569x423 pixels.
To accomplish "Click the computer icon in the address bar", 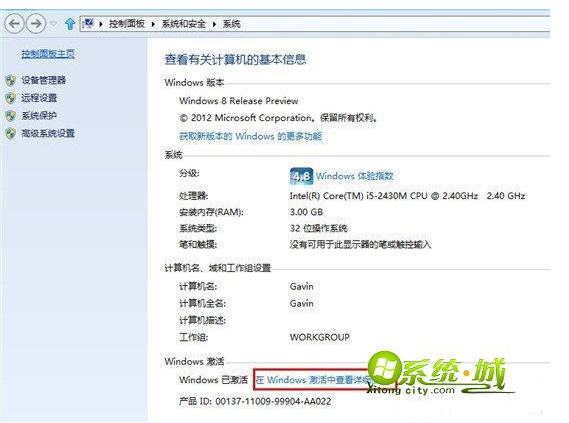I will 88,24.
